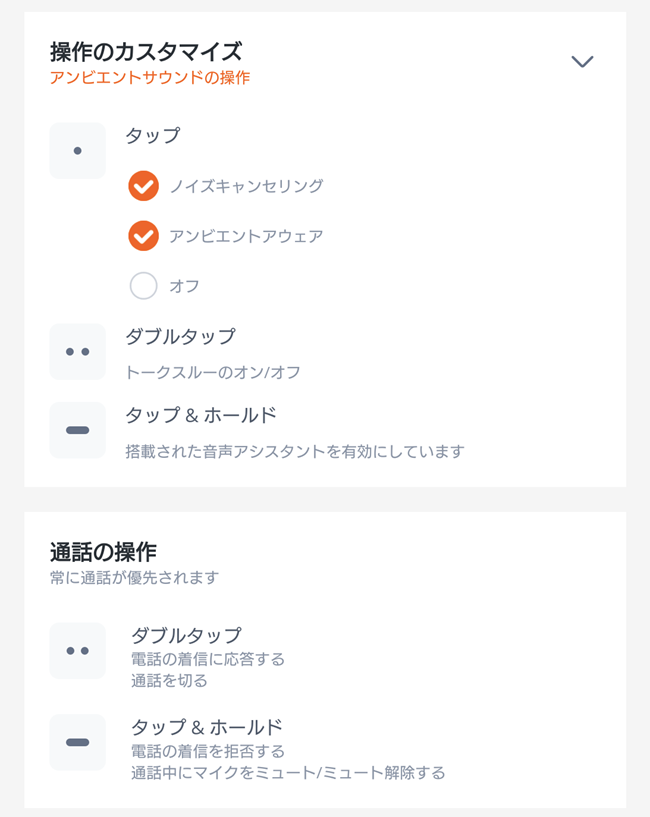Screen dimensions: 650x817
Task: Click the 通話の操作 heading
Action: 103,552
